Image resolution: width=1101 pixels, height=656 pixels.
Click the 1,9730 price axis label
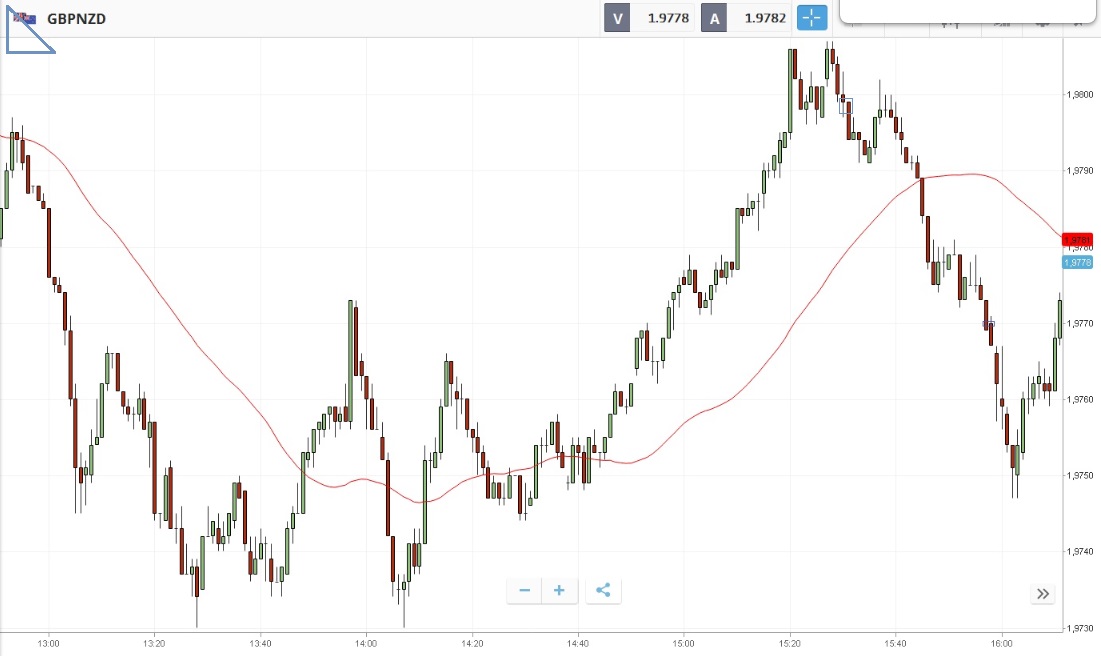pyautogui.click(x=1081, y=628)
